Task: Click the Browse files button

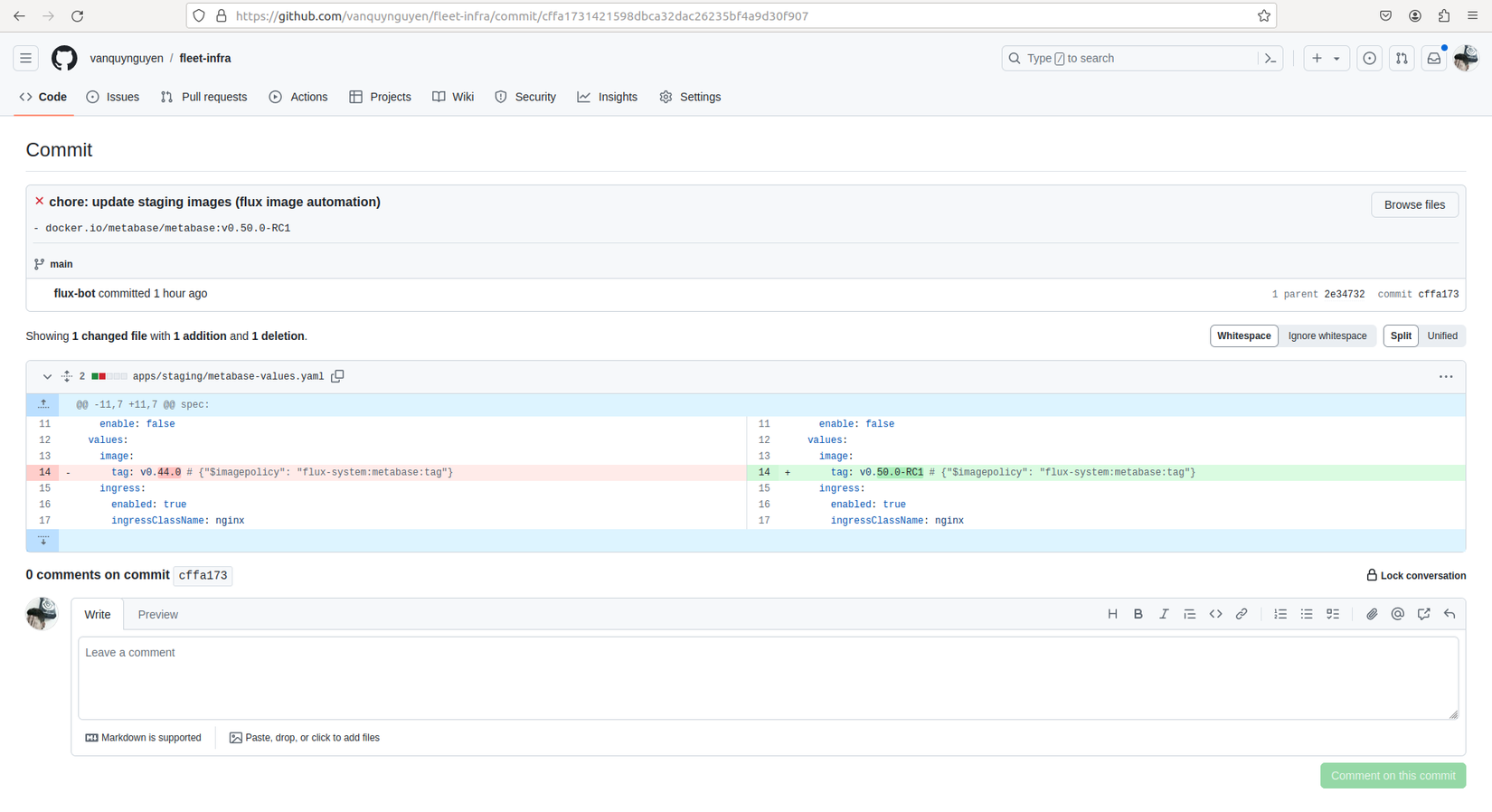Action: [1413, 205]
